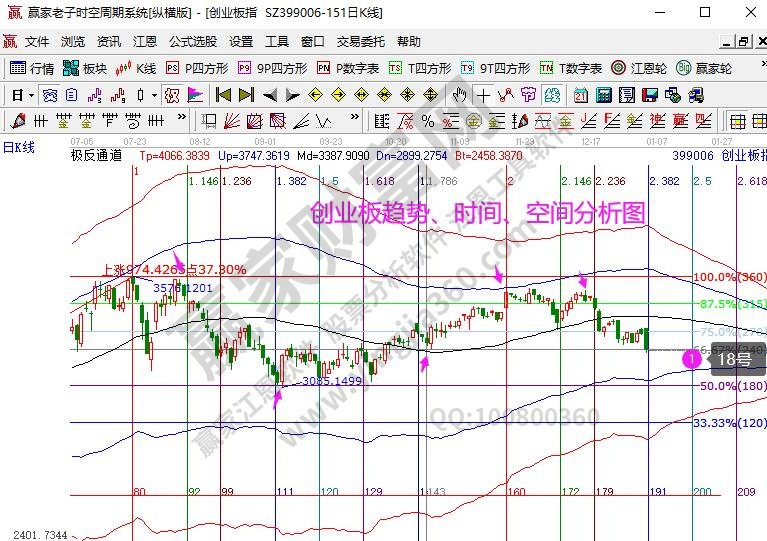Open the 交易委托 menu
The width and height of the screenshot is (767, 541).
pos(360,42)
